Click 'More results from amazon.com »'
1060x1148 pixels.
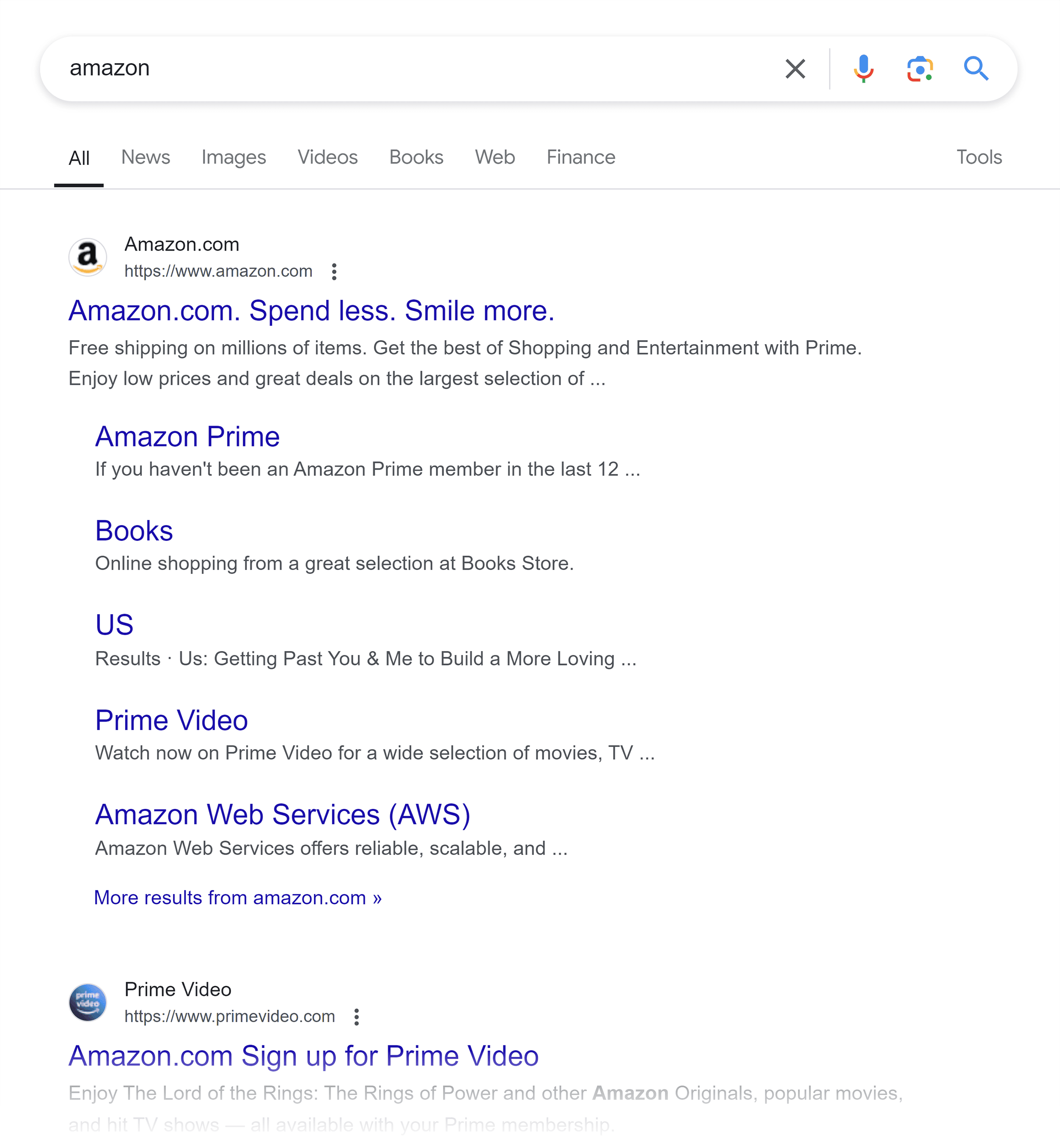238,898
